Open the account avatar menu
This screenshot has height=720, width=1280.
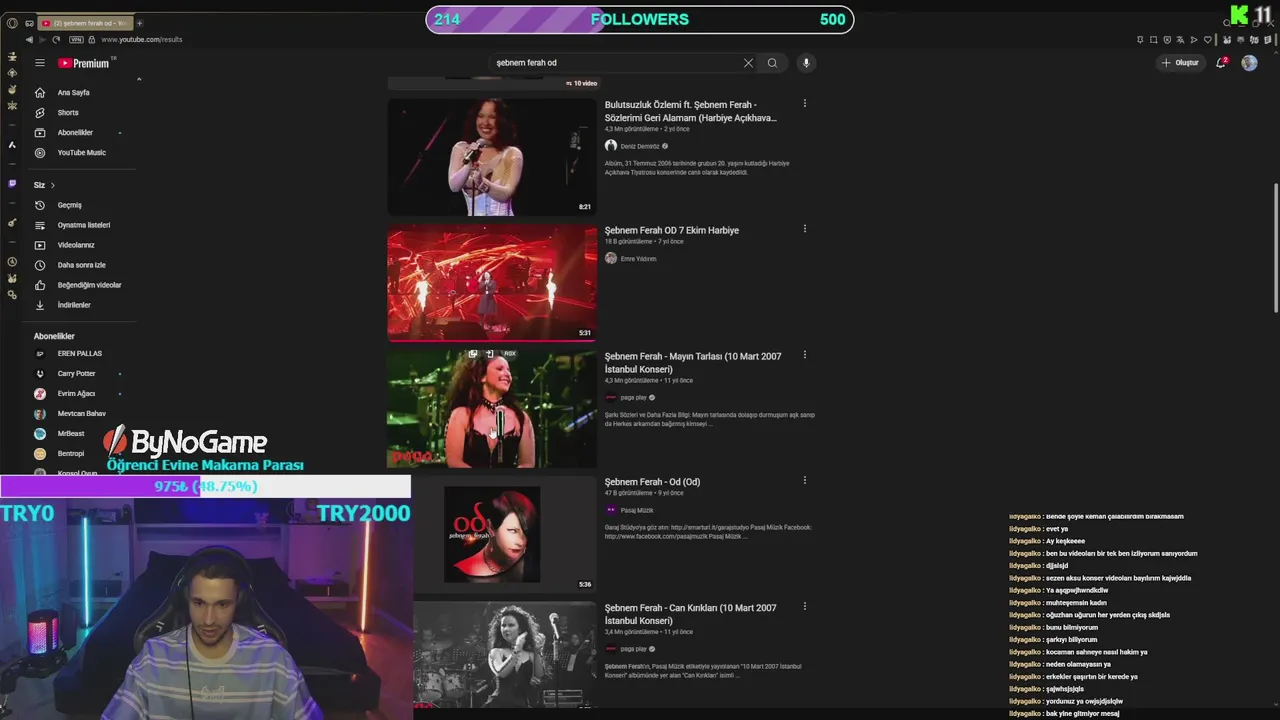click(x=1249, y=63)
